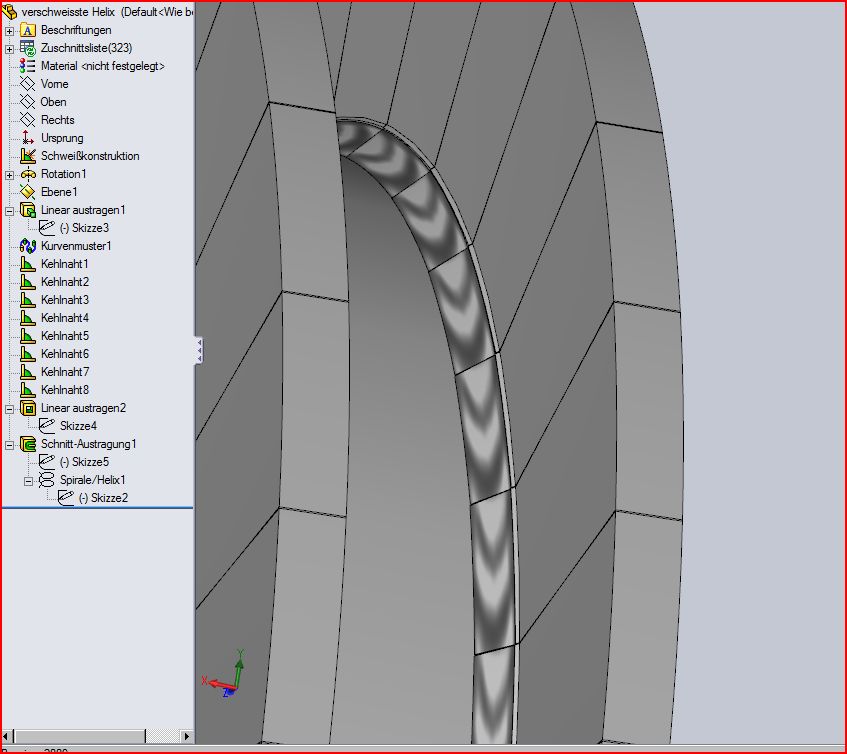Select the Rechts plane icon

(28, 119)
